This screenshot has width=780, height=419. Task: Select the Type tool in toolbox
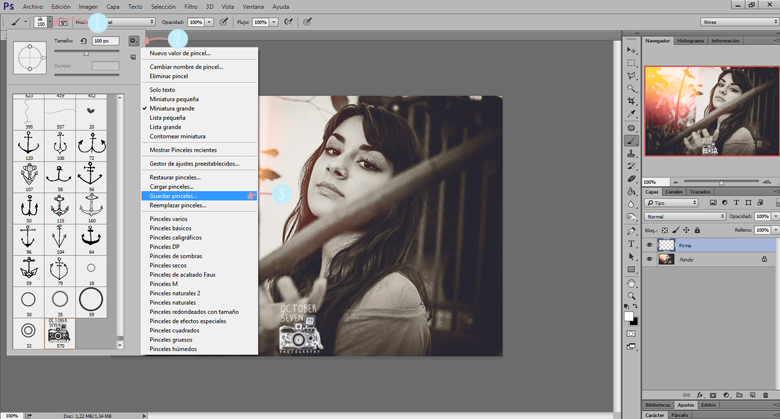click(x=631, y=244)
